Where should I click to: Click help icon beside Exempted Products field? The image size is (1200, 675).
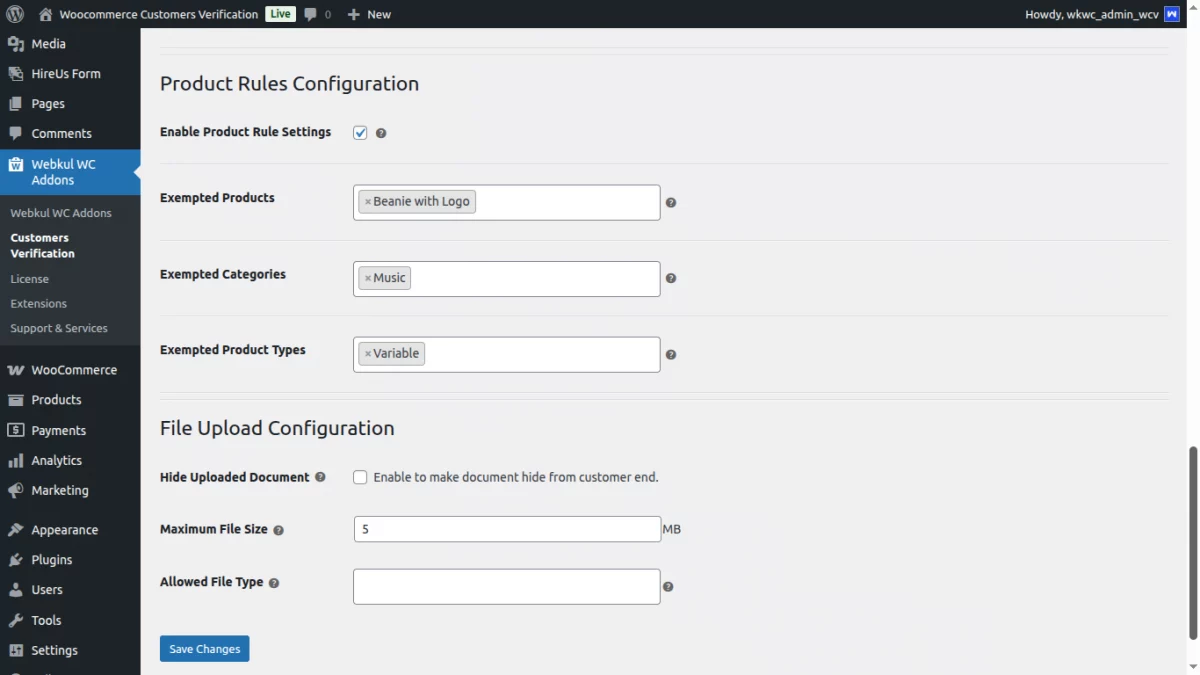[671, 203]
